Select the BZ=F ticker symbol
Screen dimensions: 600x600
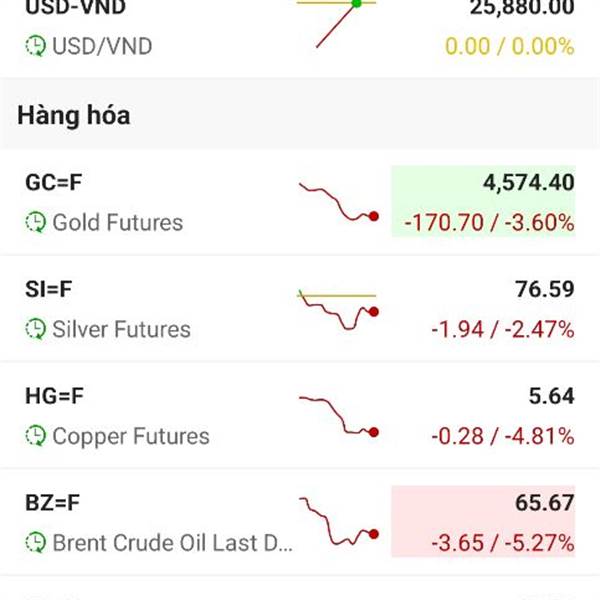click(x=53, y=503)
